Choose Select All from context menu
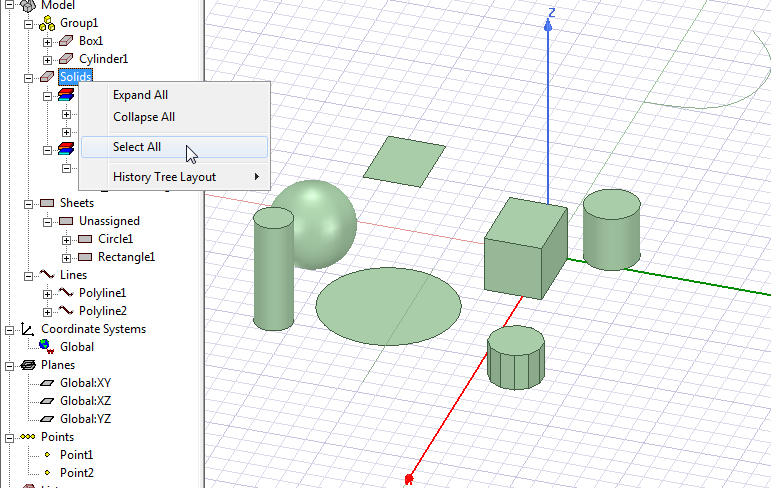 coord(137,147)
